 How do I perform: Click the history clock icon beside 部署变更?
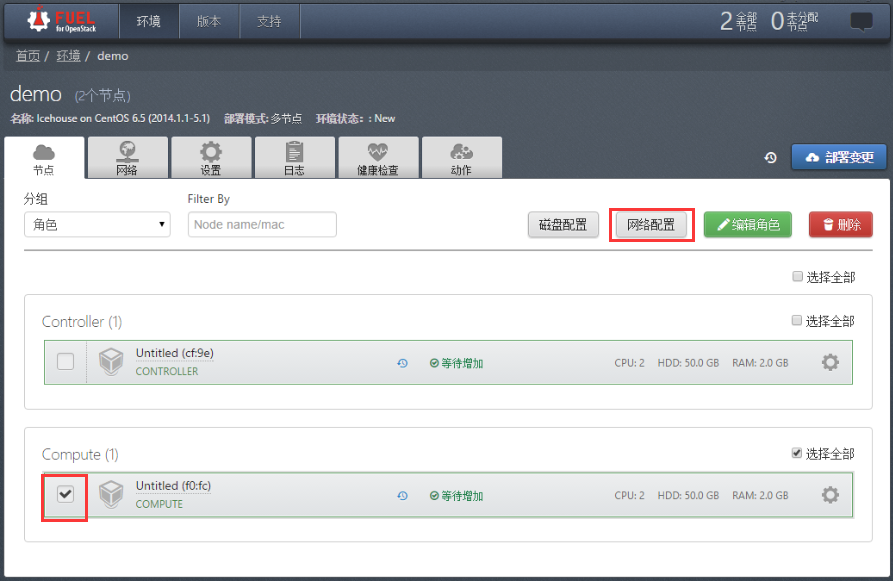coord(771,158)
